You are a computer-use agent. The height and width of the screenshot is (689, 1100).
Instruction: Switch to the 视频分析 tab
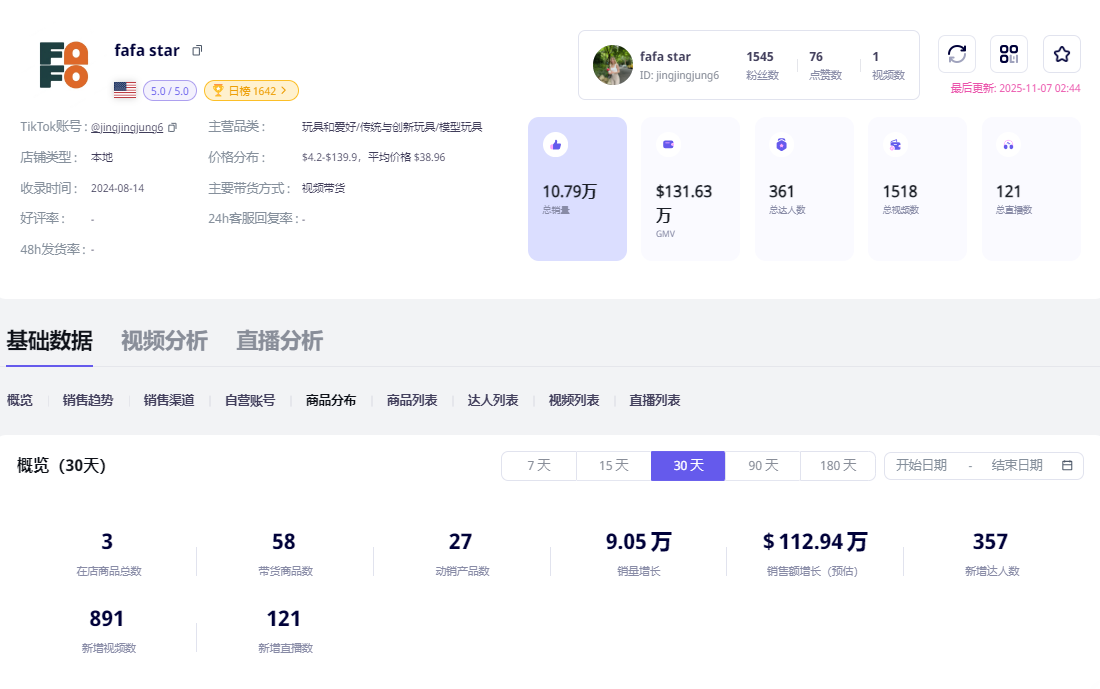coord(164,341)
